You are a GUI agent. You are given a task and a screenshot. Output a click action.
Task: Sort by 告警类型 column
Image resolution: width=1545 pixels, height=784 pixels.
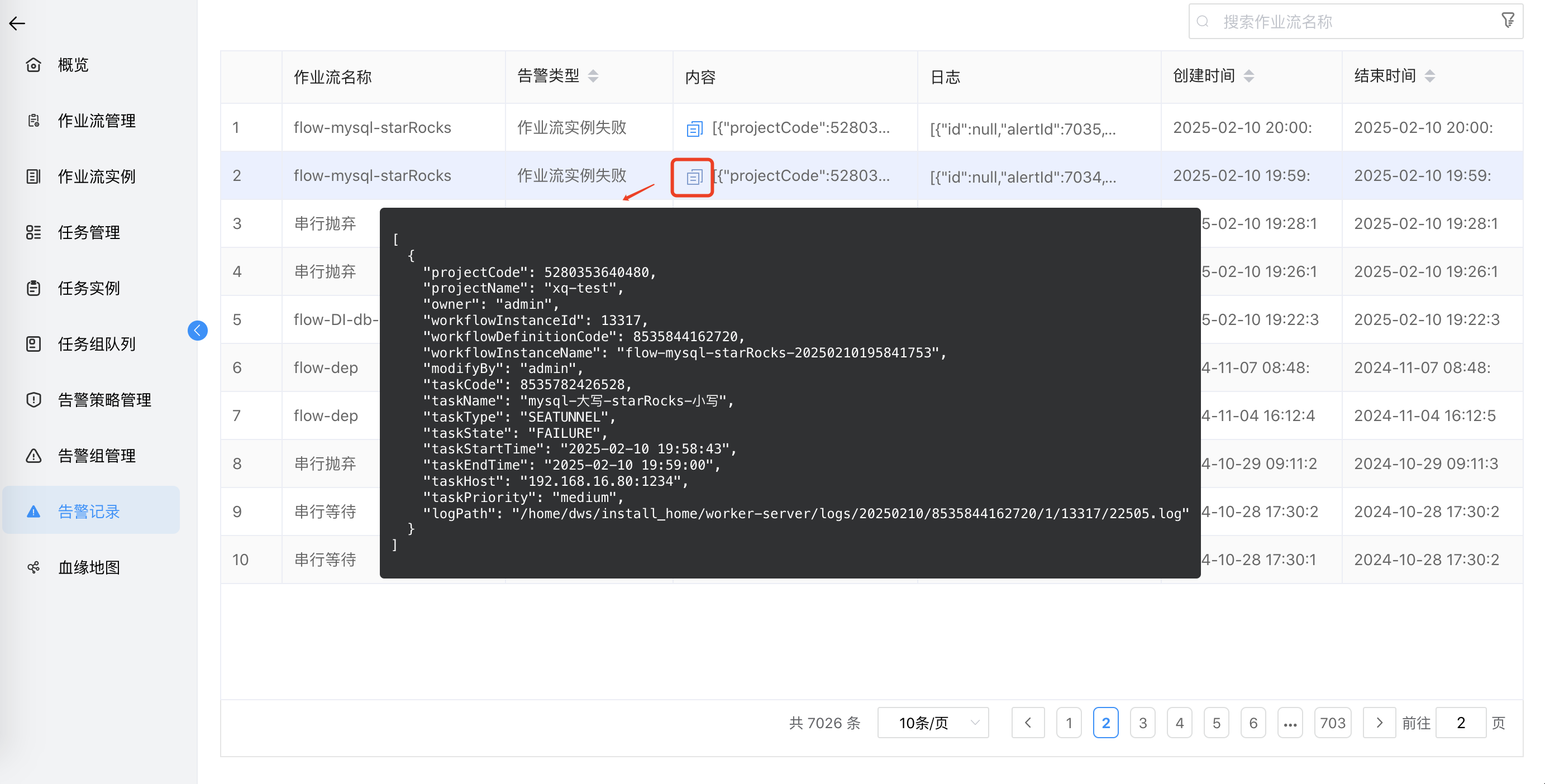593,76
